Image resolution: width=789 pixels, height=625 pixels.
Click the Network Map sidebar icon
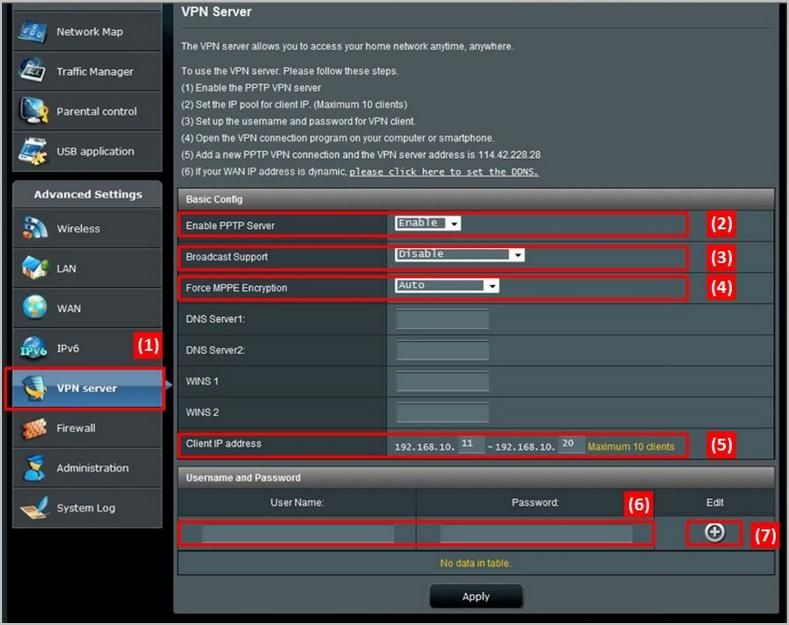(x=33, y=32)
